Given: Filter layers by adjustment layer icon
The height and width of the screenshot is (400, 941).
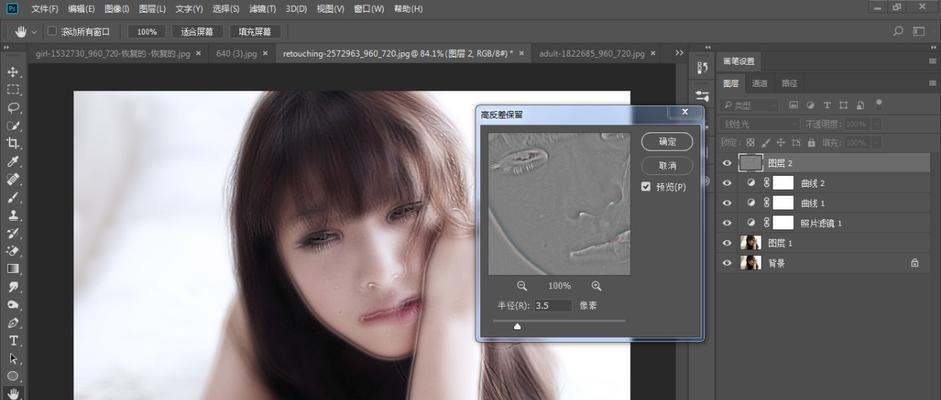Looking at the screenshot, I should pos(810,105).
